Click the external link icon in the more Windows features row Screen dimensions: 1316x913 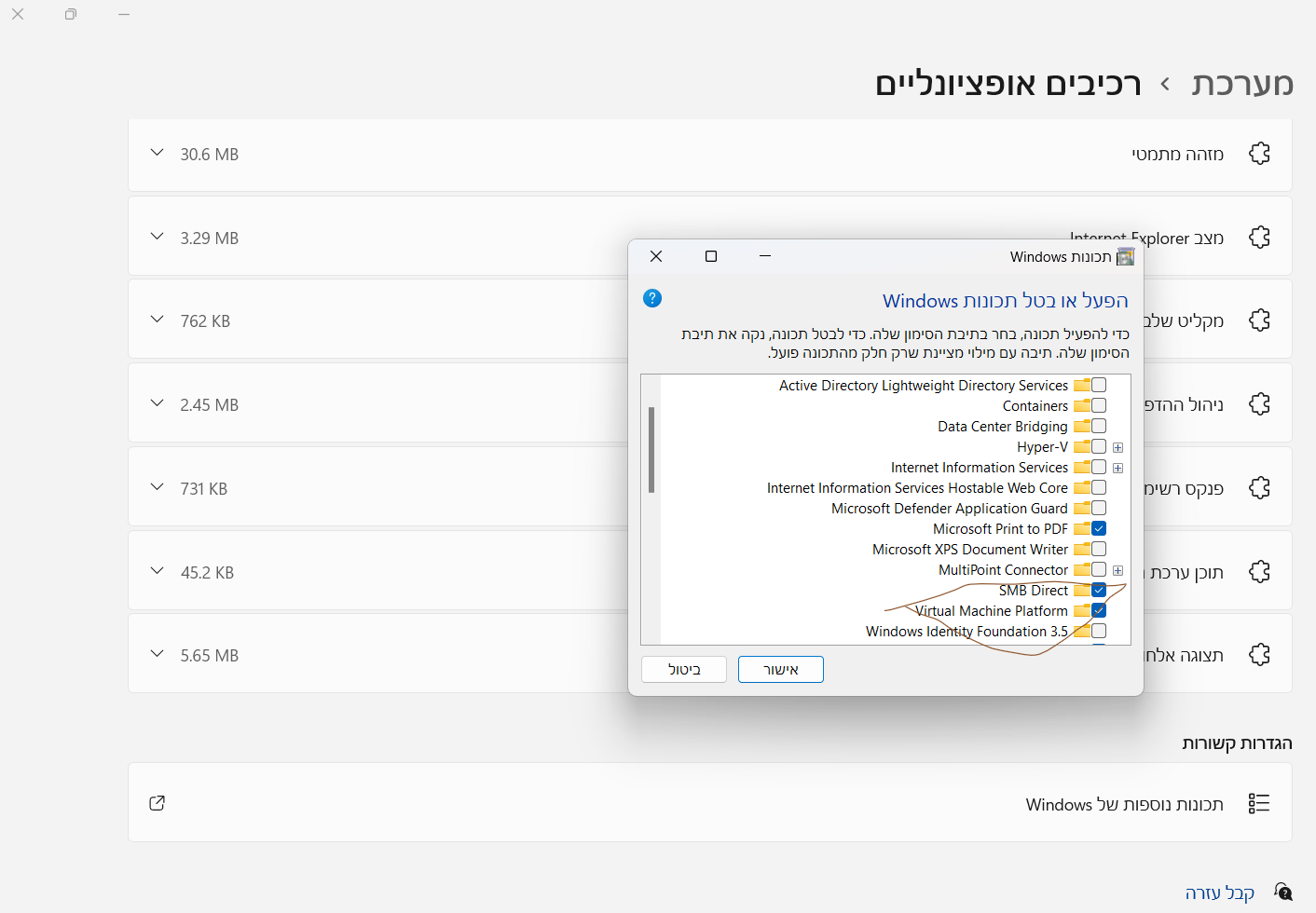pos(158,803)
